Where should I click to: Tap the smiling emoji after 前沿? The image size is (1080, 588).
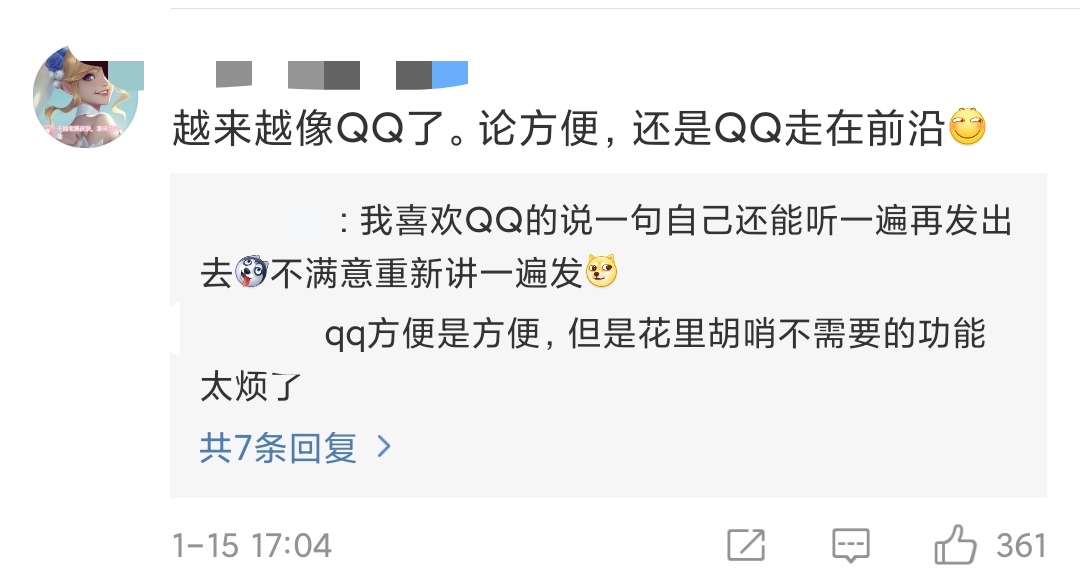pyautogui.click(x=967, y=127)
